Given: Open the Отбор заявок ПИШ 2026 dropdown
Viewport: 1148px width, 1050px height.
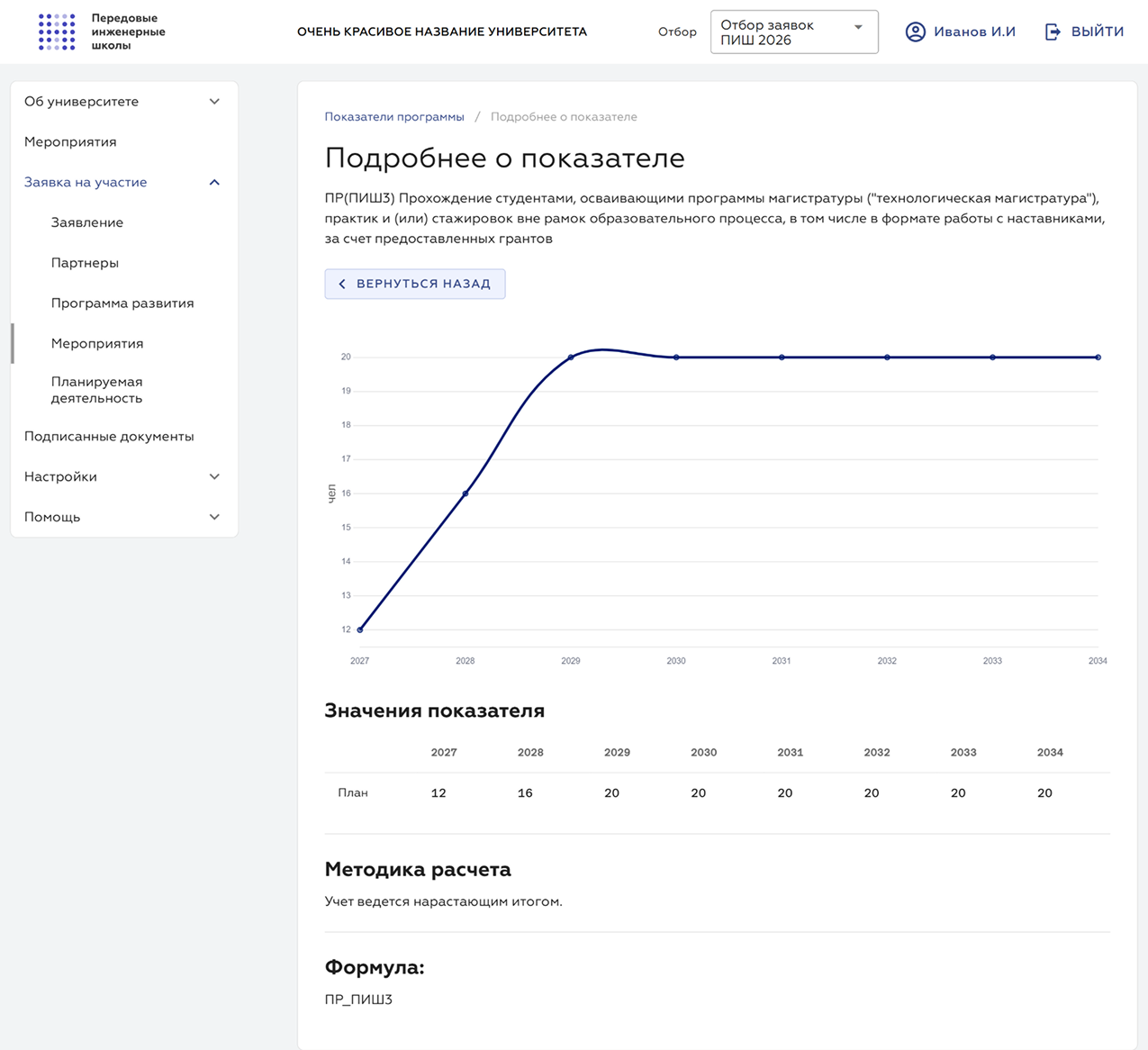Looking at the screenshot, I should pyautogui.click(x=794, y=32).
